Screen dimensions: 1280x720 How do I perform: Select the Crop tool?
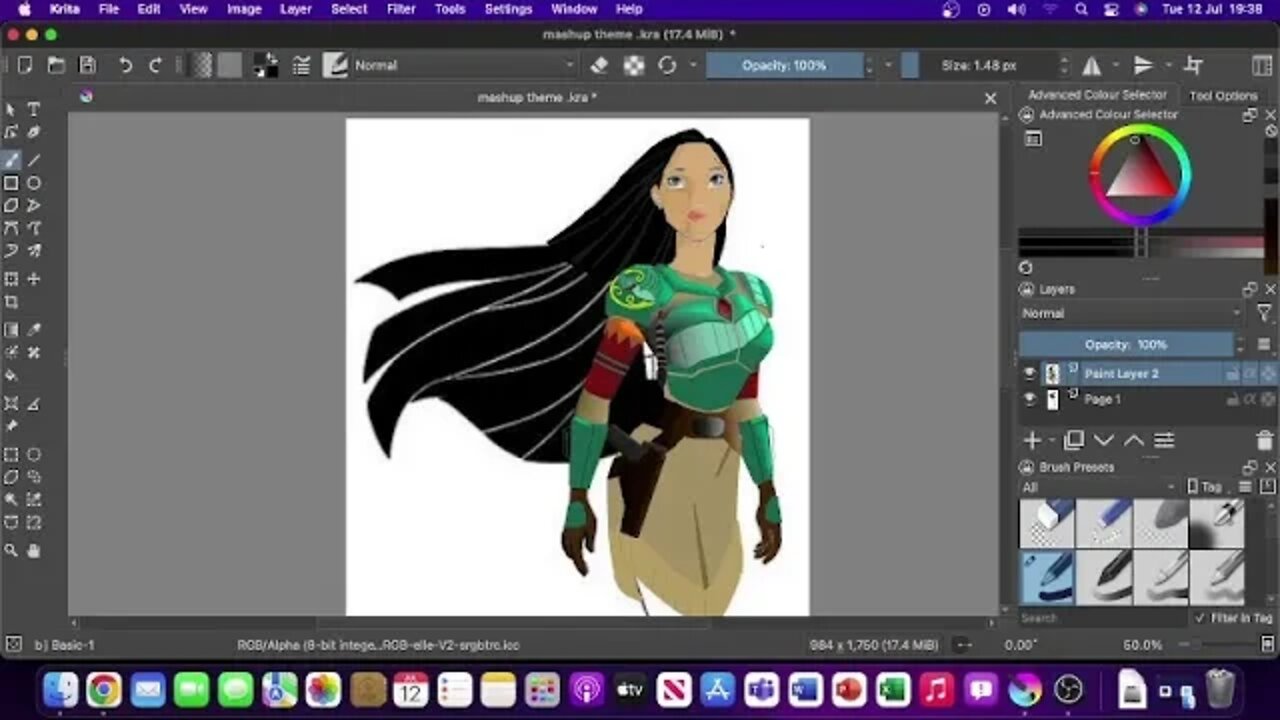pyautogui.click(x=11, y=302)
